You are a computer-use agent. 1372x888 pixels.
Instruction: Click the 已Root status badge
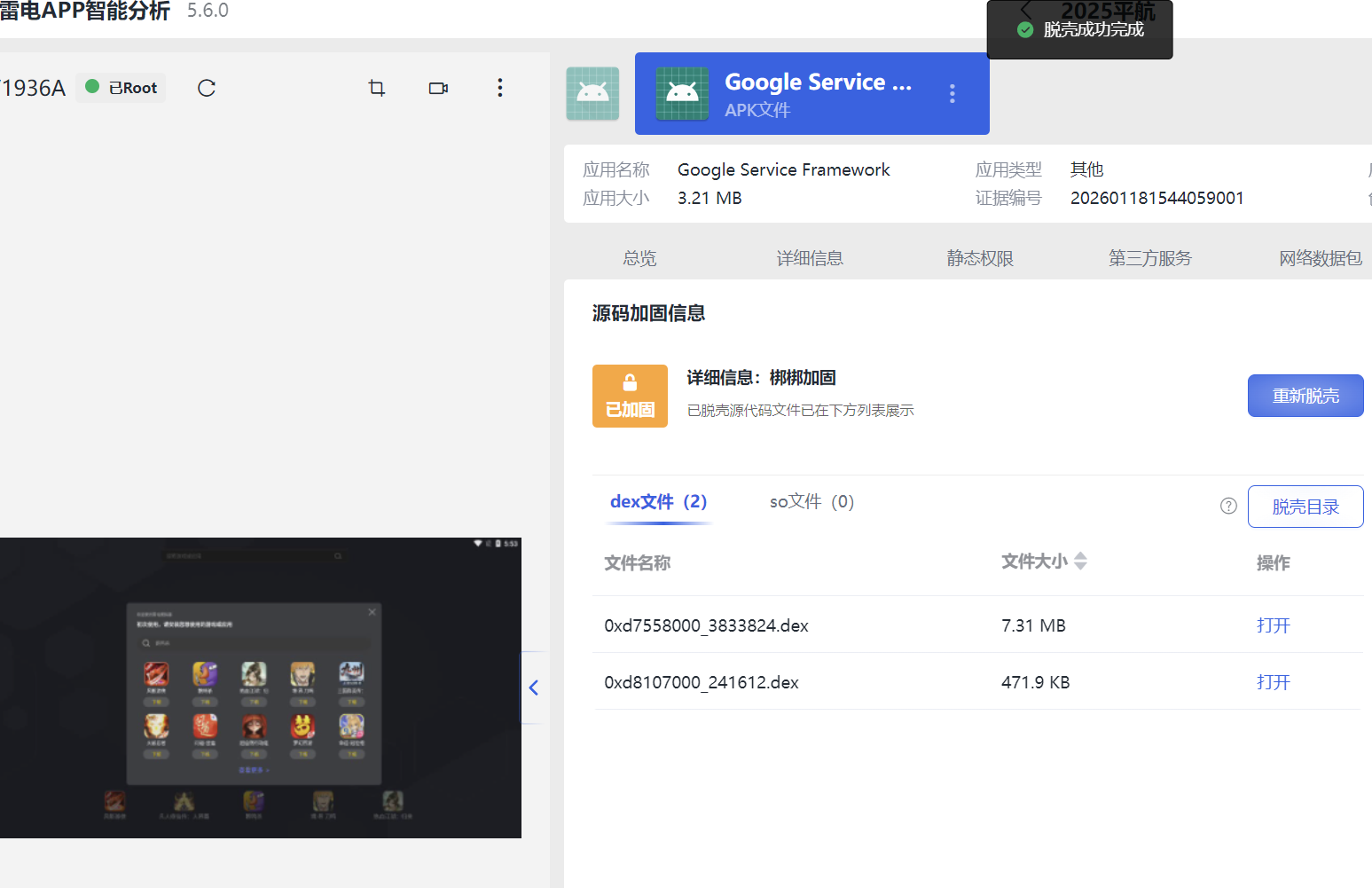[x=122, y=88]
